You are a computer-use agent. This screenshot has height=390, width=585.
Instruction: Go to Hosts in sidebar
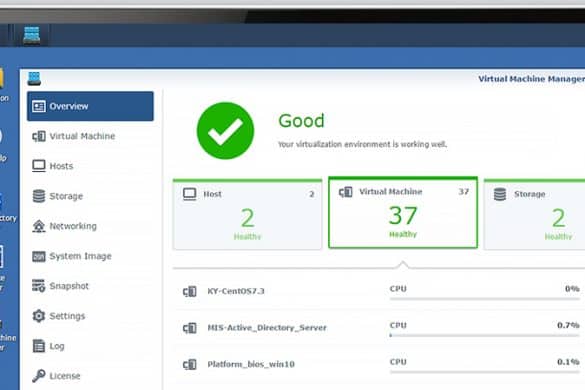[x=90, y=166]
